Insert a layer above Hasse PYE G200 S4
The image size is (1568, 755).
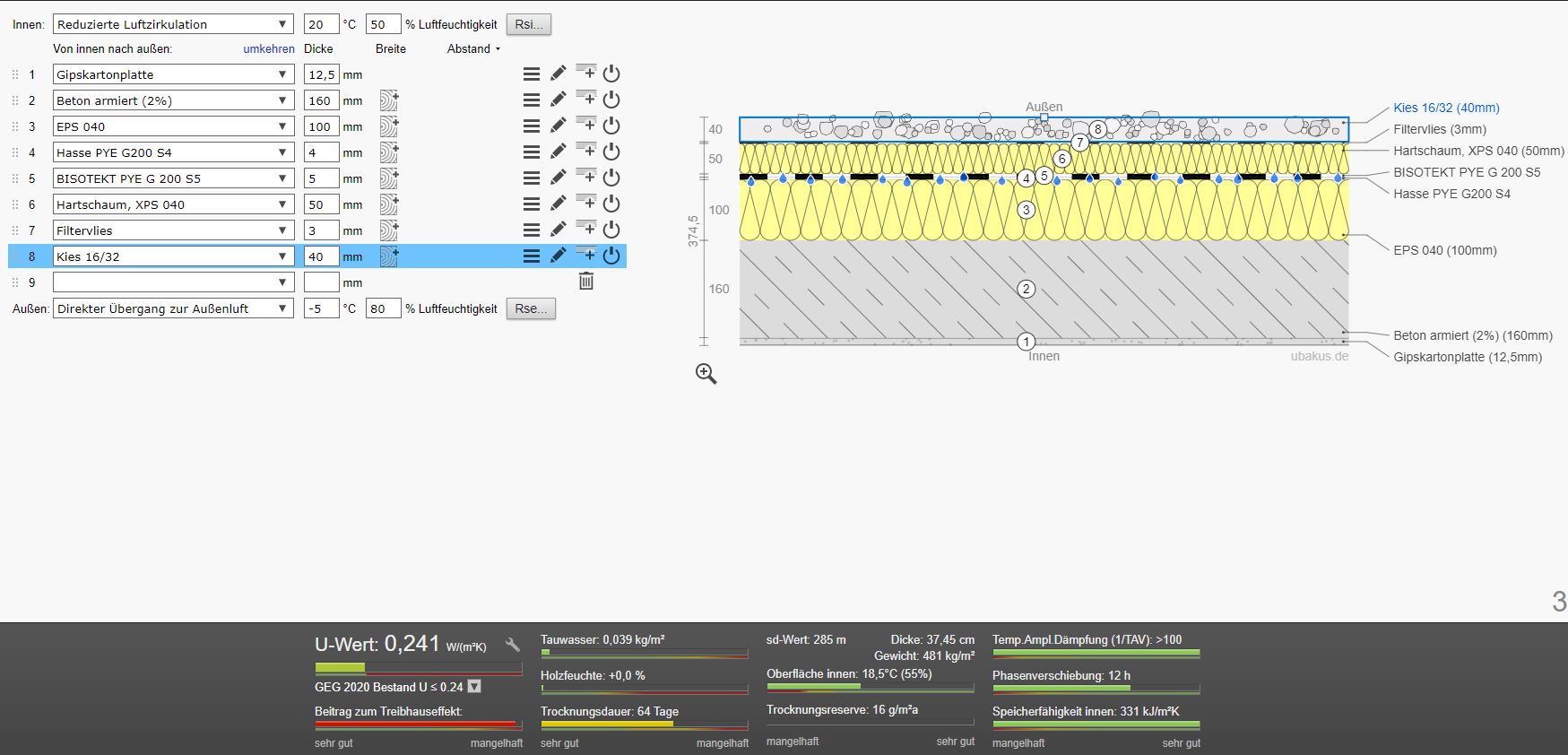(x=585, y=150)
